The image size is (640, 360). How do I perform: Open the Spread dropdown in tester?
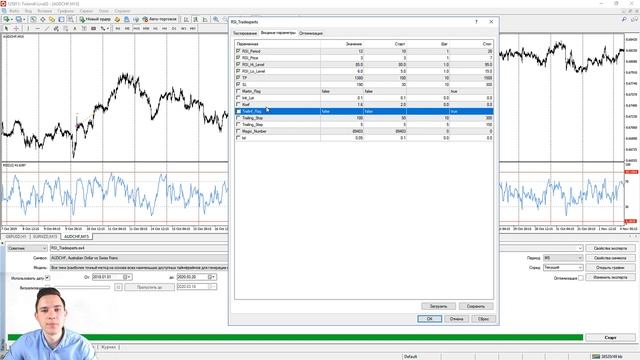tap(563, 267)
